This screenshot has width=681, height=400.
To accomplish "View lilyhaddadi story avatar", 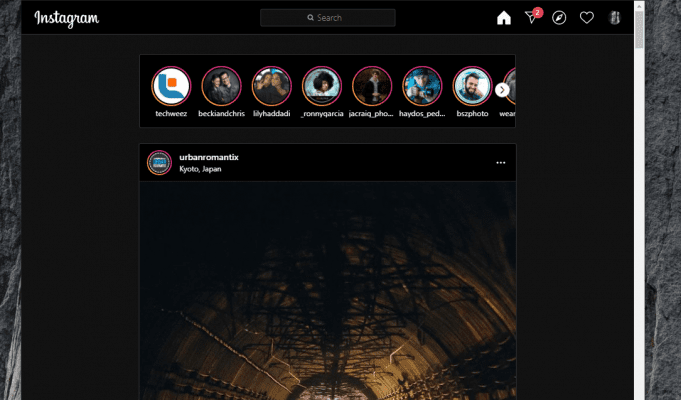I will [272, 86].
